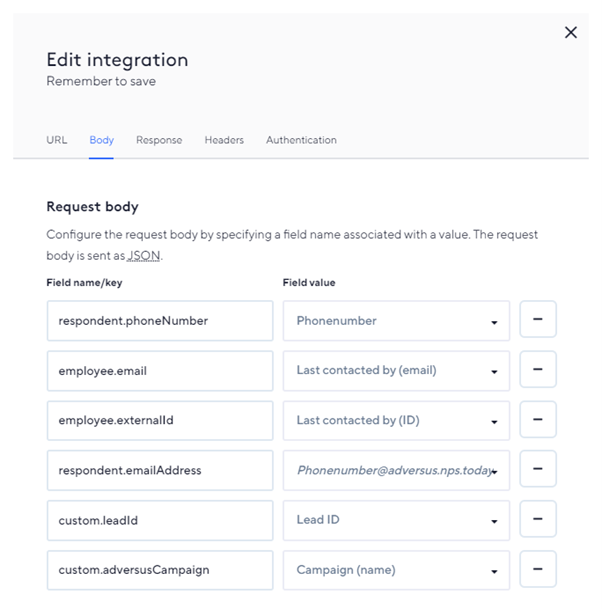Remove the respondent.emailAddress field row

click(538, 470)
